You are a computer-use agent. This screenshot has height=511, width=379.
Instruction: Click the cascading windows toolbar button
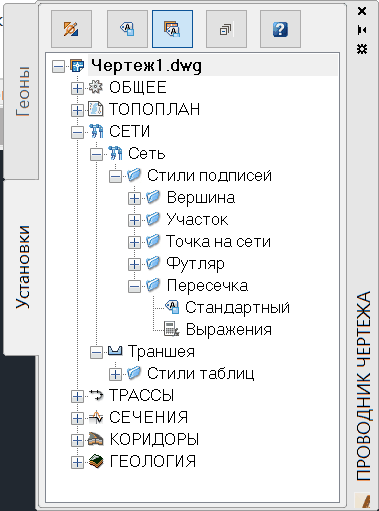pos(226,29)
